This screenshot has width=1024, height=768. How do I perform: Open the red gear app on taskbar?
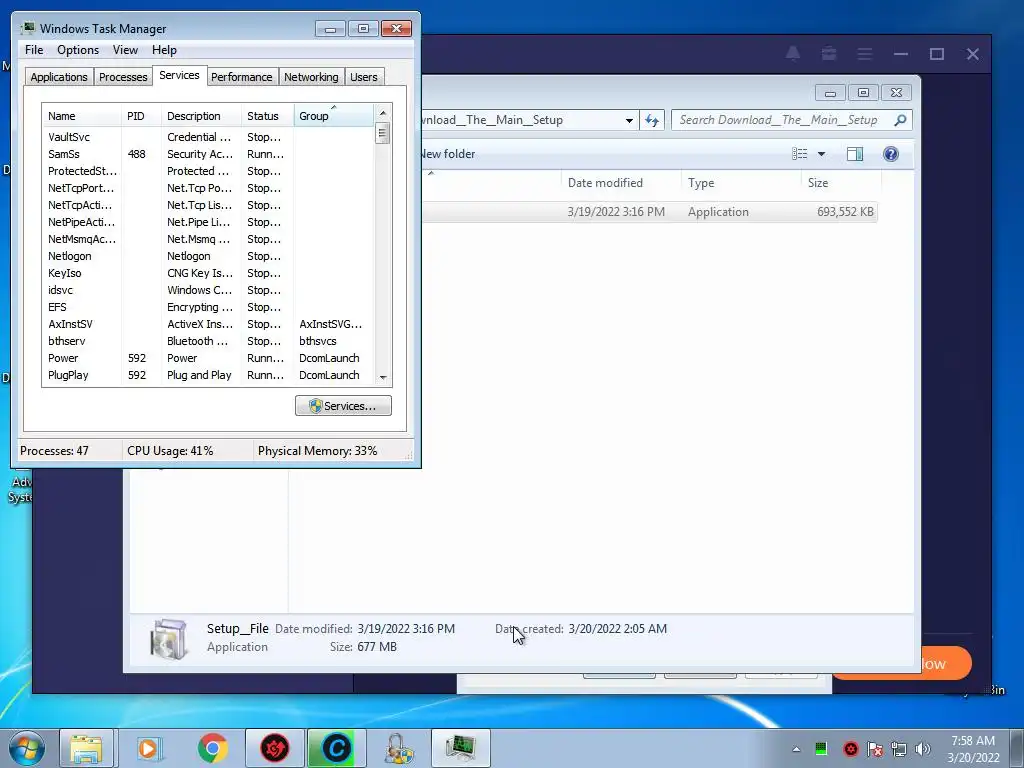point(274,748)
